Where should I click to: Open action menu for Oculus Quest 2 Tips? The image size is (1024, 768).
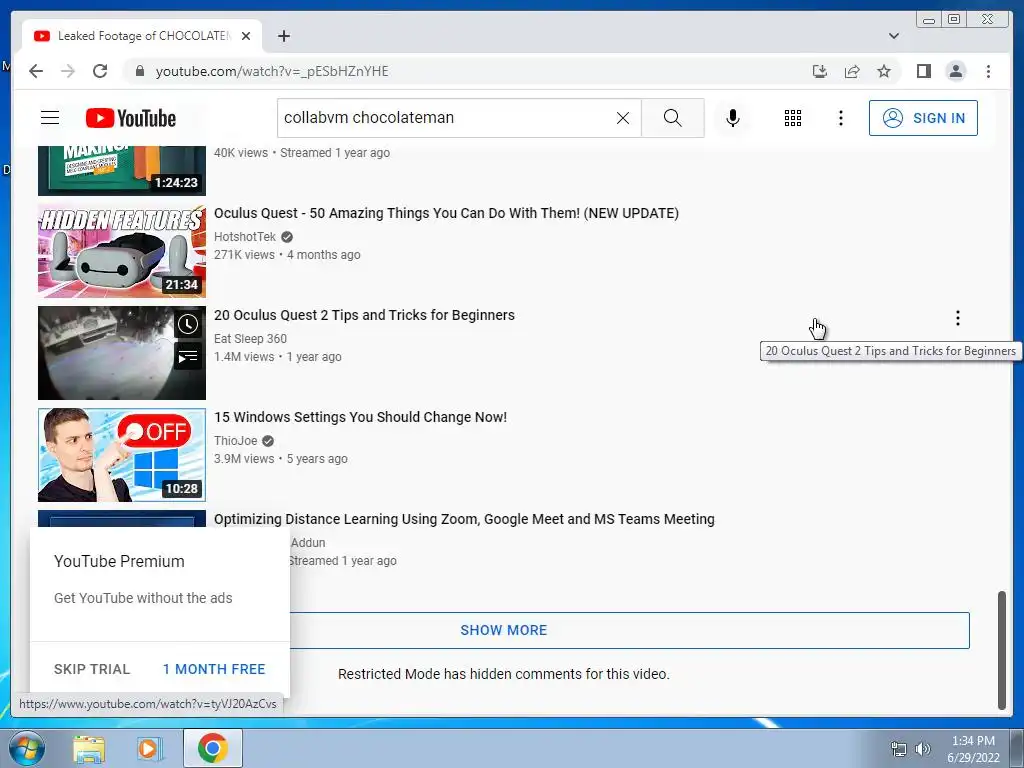[957, 318]
